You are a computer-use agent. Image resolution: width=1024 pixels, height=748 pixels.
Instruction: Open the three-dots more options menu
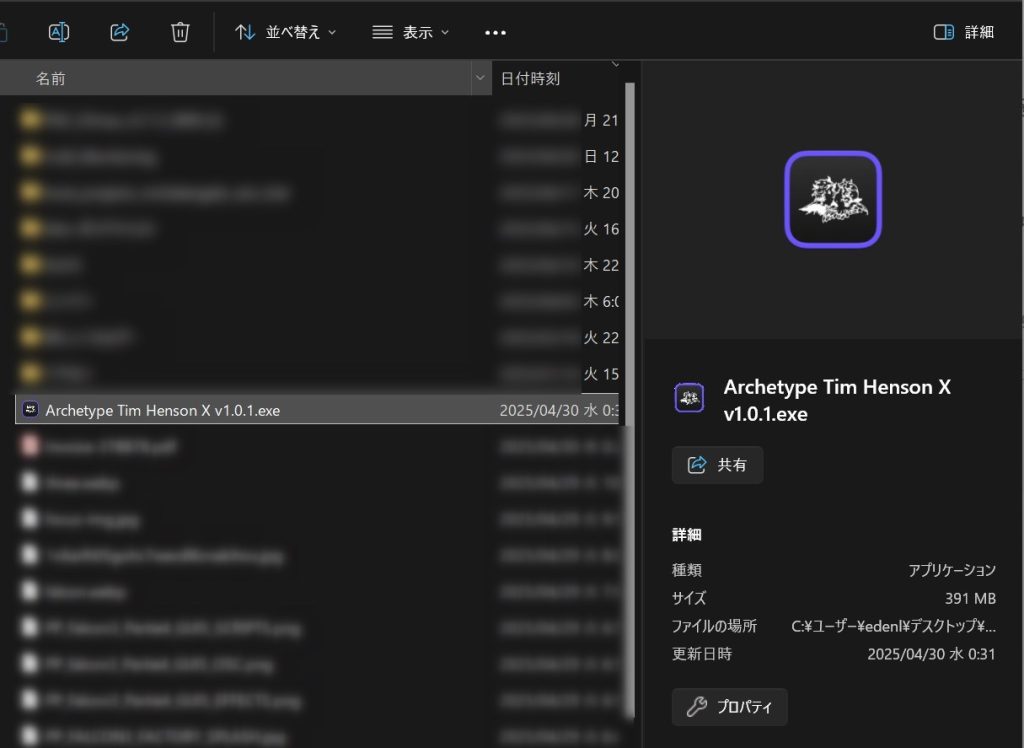[x=495, y=32]
